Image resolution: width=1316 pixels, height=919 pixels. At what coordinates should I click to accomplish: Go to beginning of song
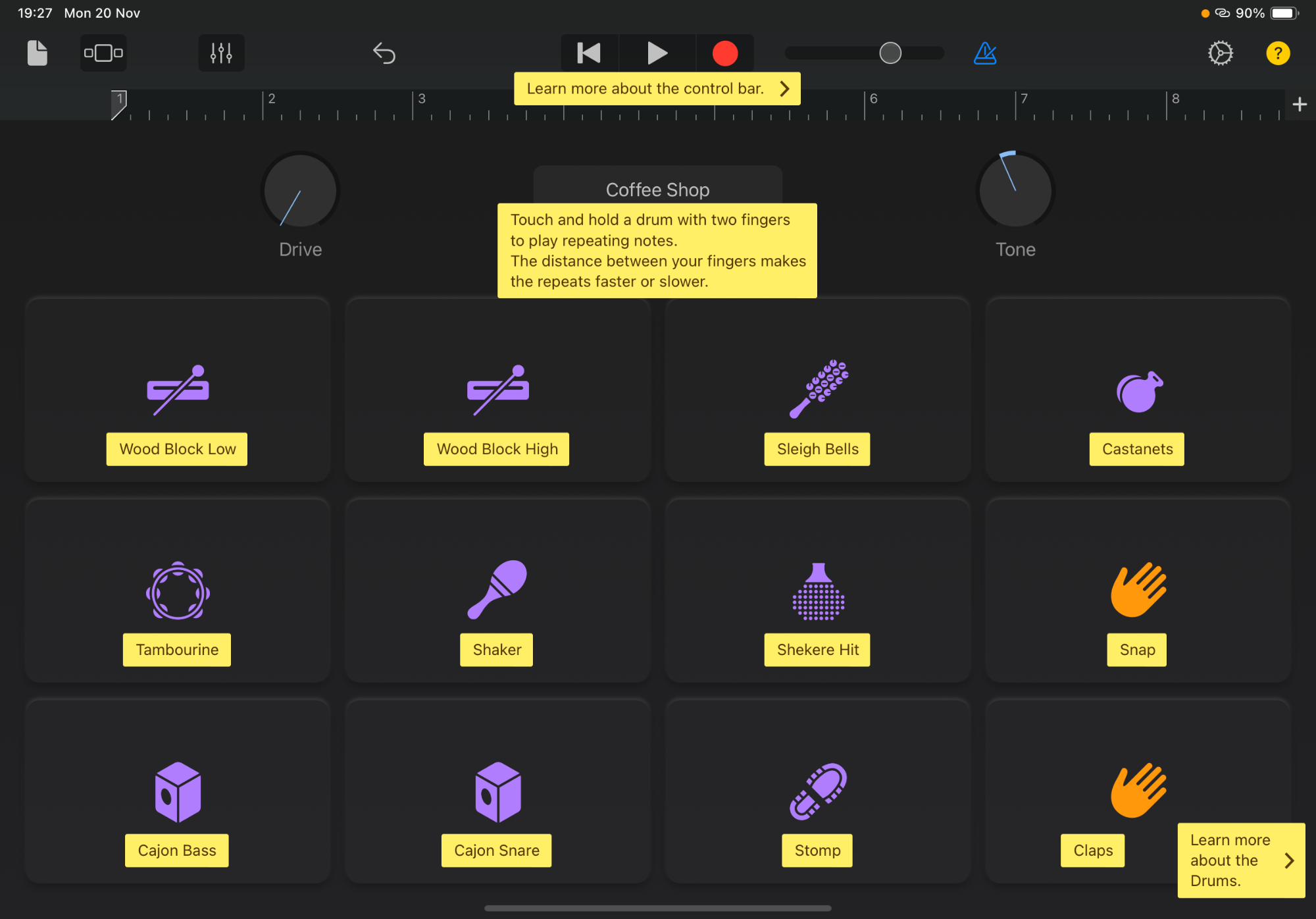pyautogui.click(x=589, y=53)
